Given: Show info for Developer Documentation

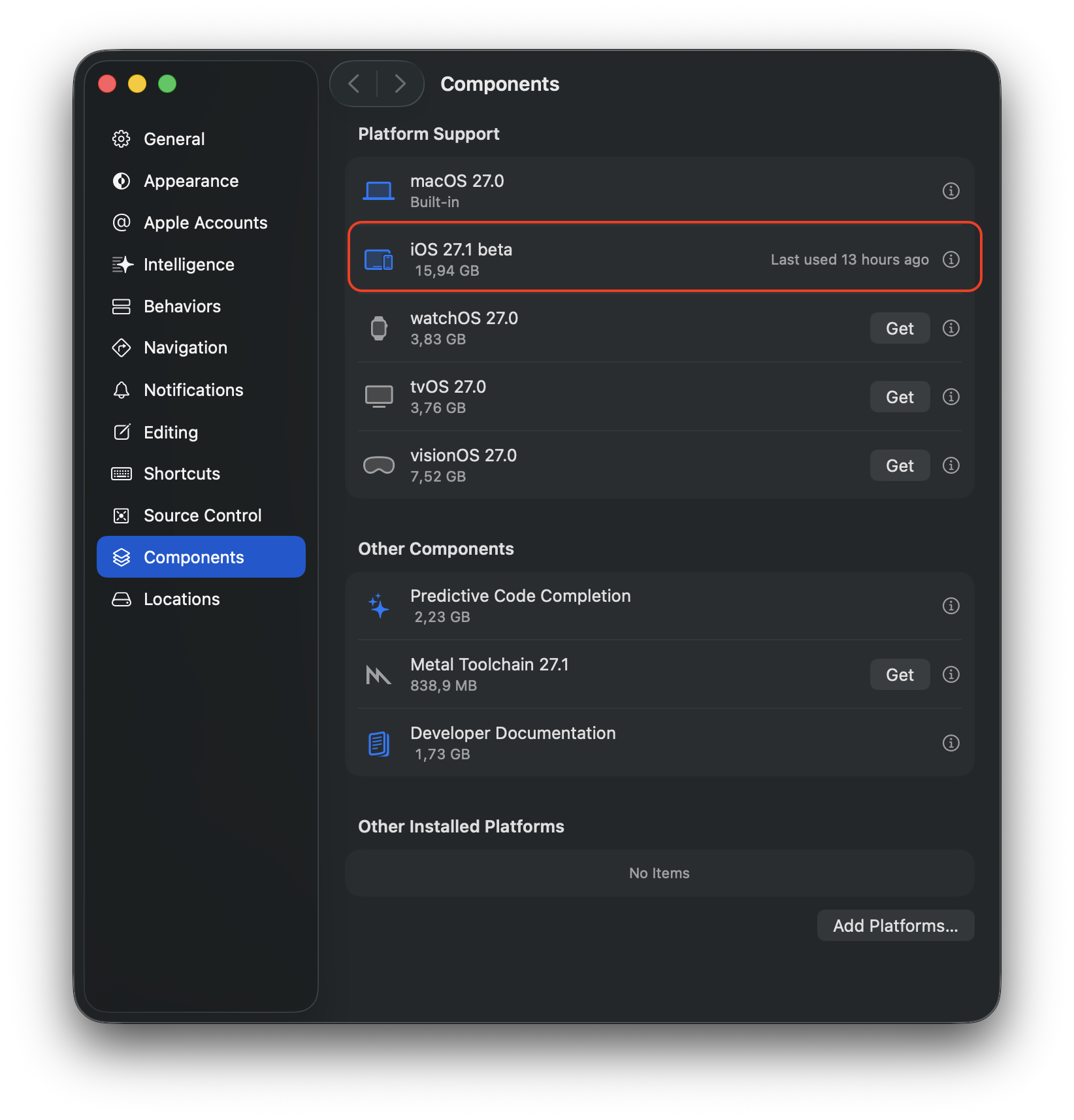Looking at the screenshot, I should (951, 743).
